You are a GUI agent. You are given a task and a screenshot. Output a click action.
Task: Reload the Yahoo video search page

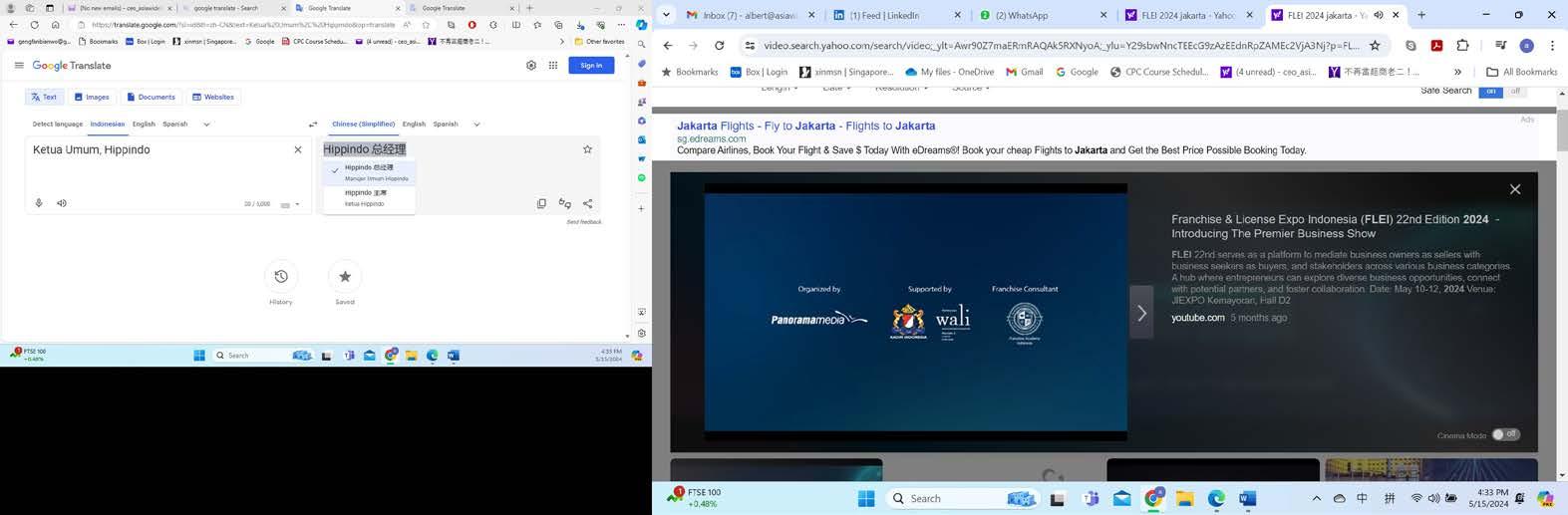click(719, 45)
